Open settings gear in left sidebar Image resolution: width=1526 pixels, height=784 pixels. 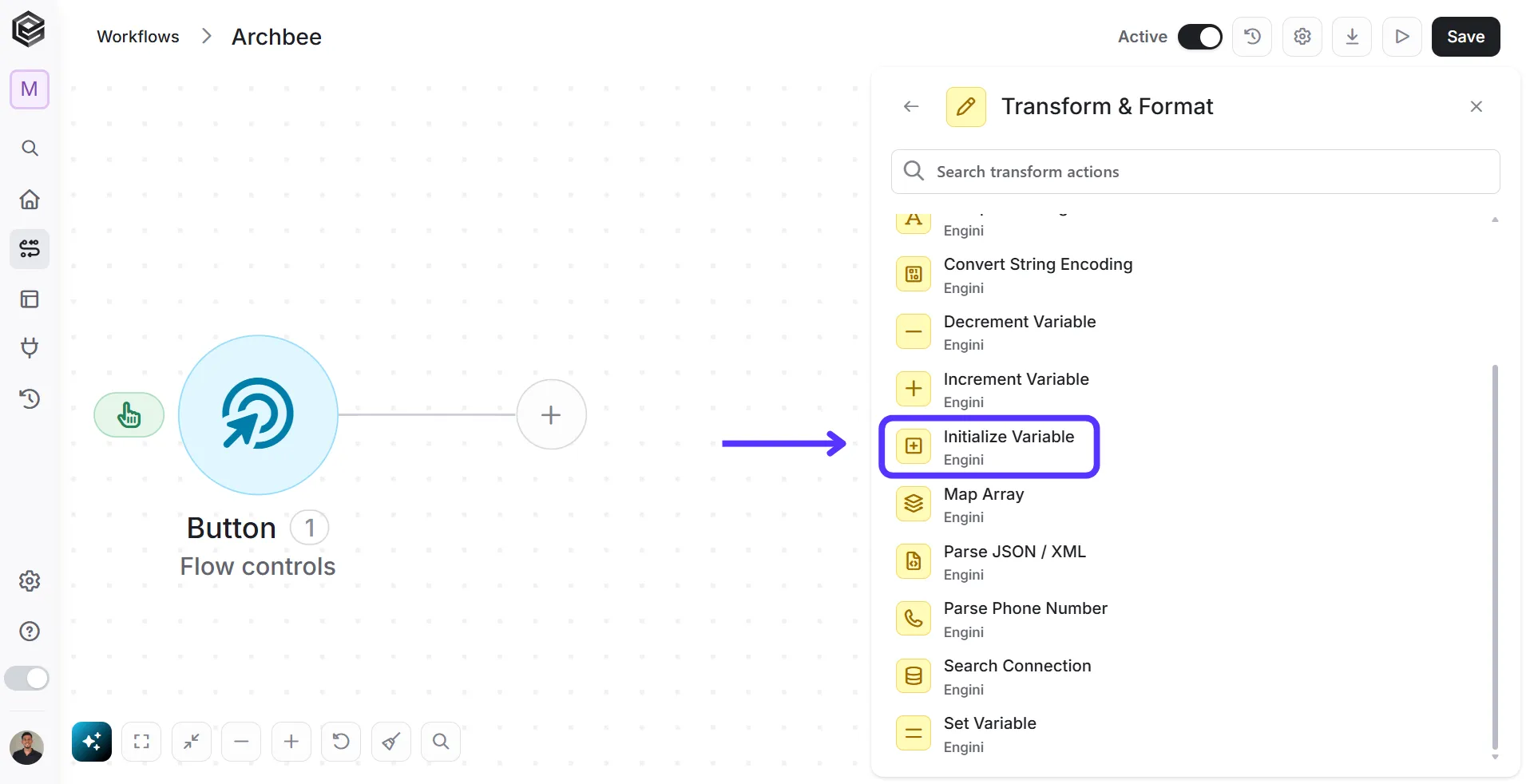30,581
